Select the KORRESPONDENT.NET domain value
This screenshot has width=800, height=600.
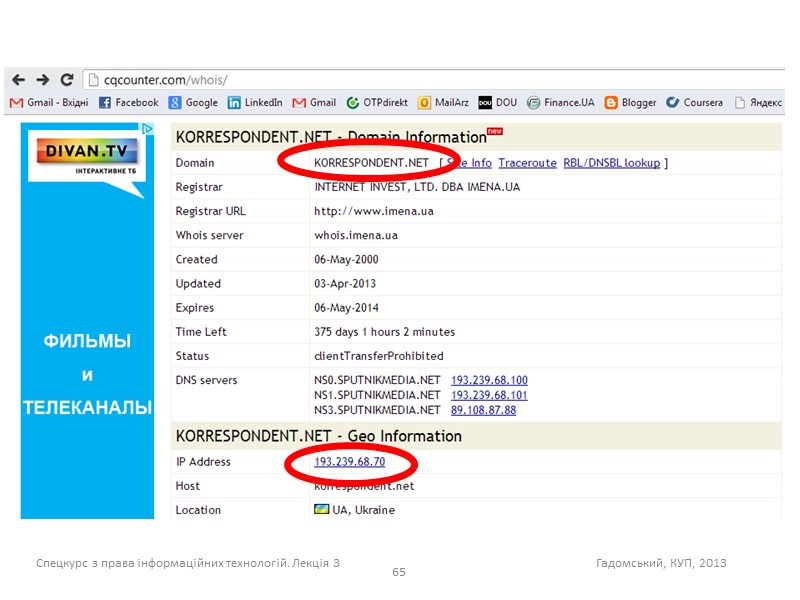click(371, 163)
